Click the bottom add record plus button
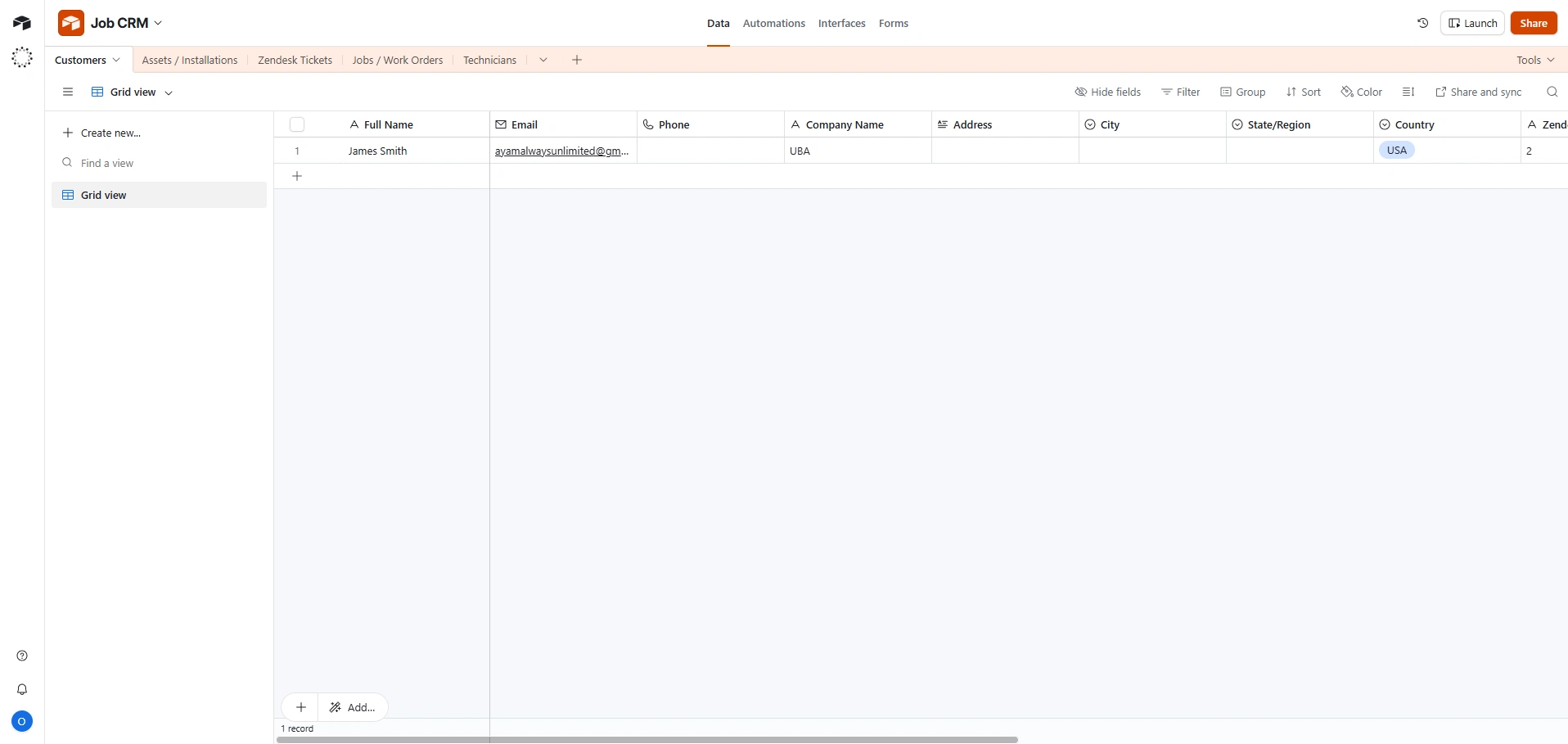 pos(301,707)
